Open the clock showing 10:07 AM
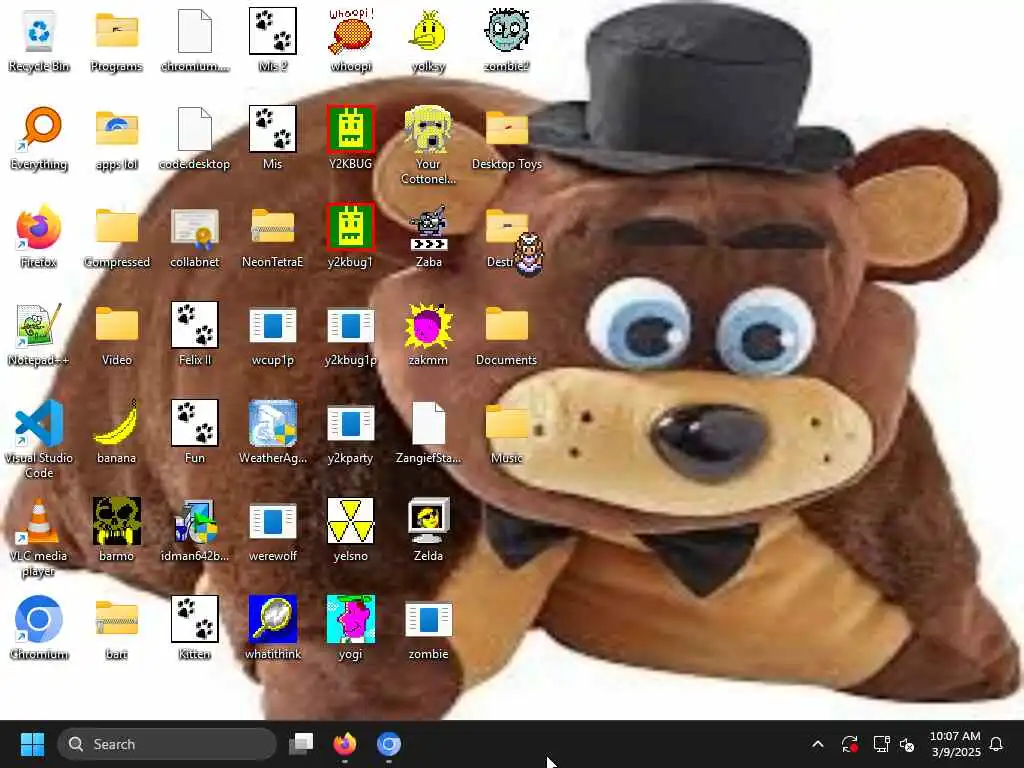This screenshot has width=1024, height=768. point(955,744)
